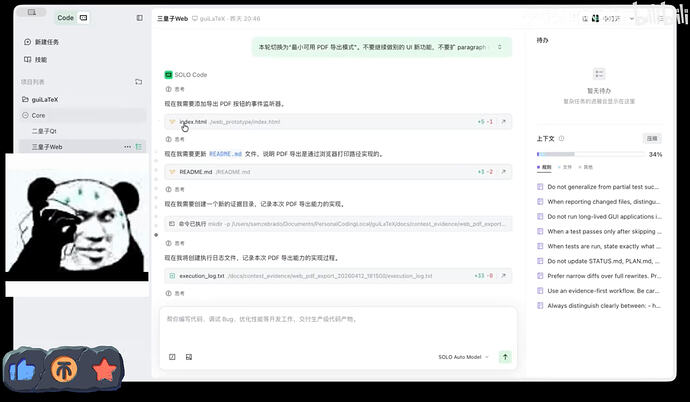Viewport: 690px width, 402px height.
Task: Open index.html diff with arrow icon
Action: [x=504, y=121]
